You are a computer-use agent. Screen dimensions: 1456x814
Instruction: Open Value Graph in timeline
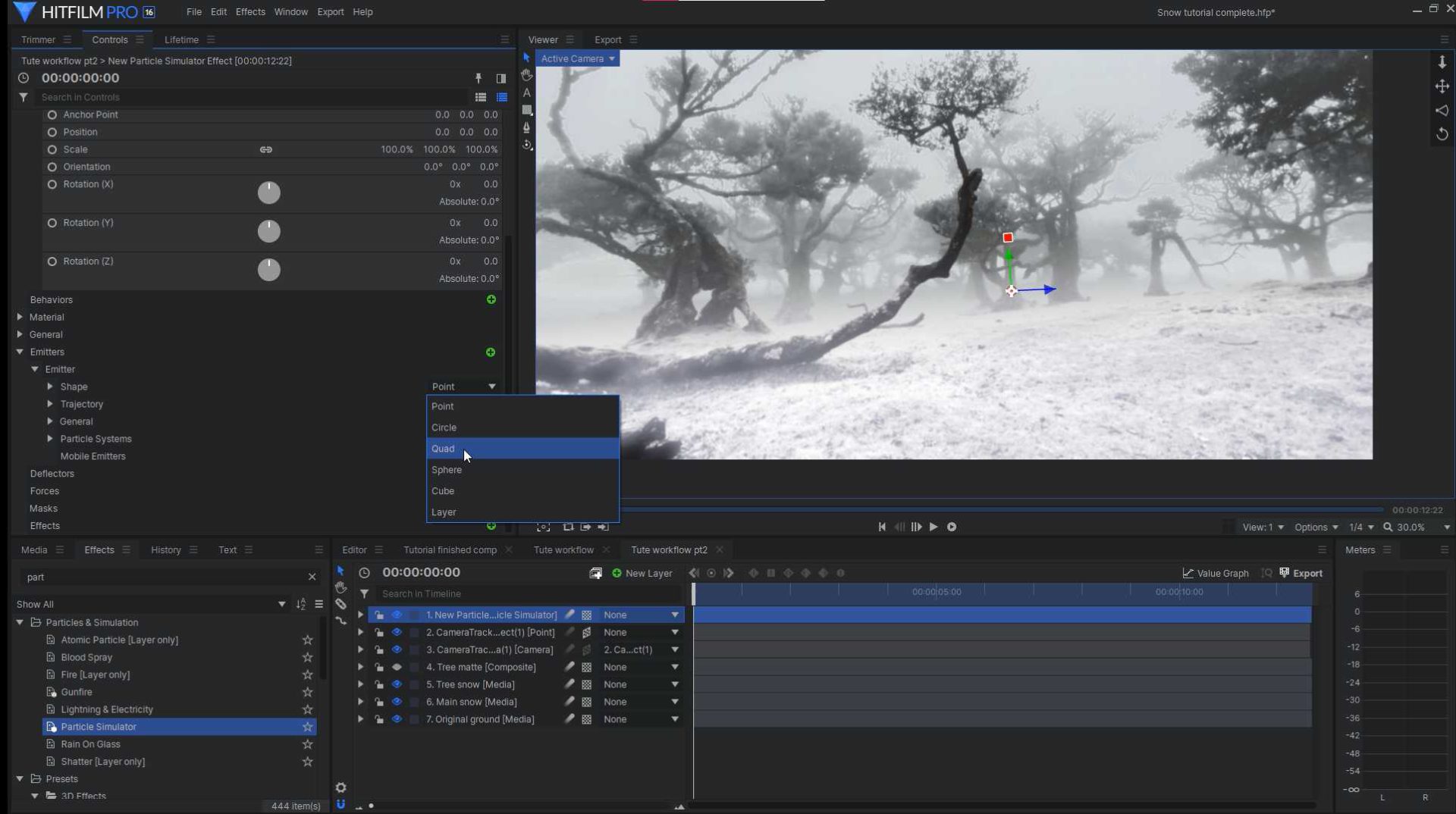tap(1216, 573)
